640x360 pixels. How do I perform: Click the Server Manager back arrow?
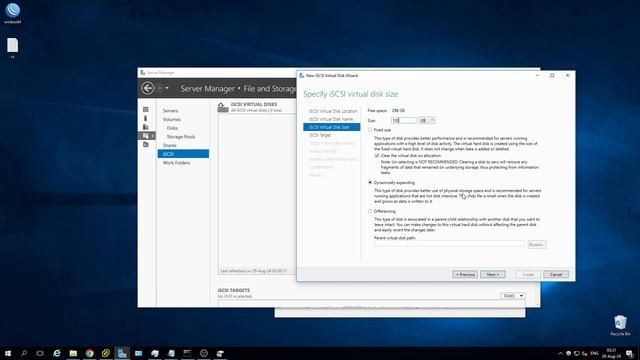coord(147,88)
